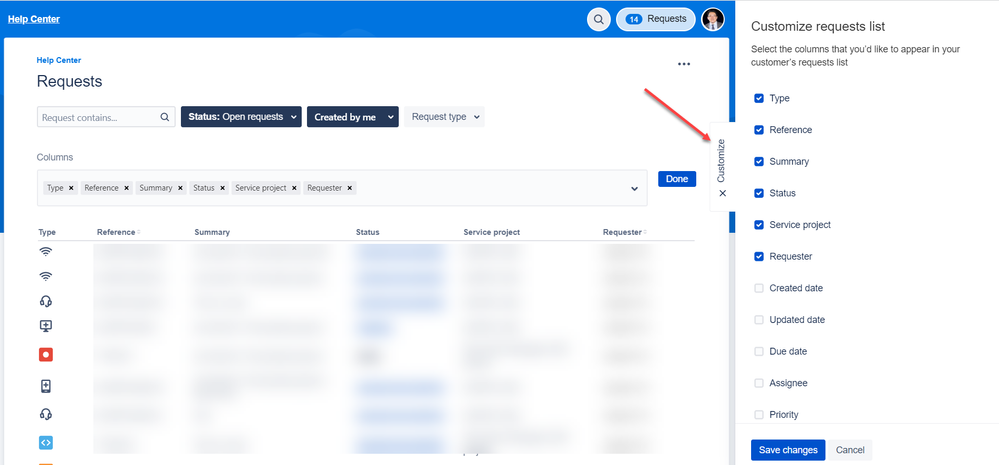The height and width of the screenshot is (465, 999).
Task: Click the red record request type icon
Action: click(45, 355)
